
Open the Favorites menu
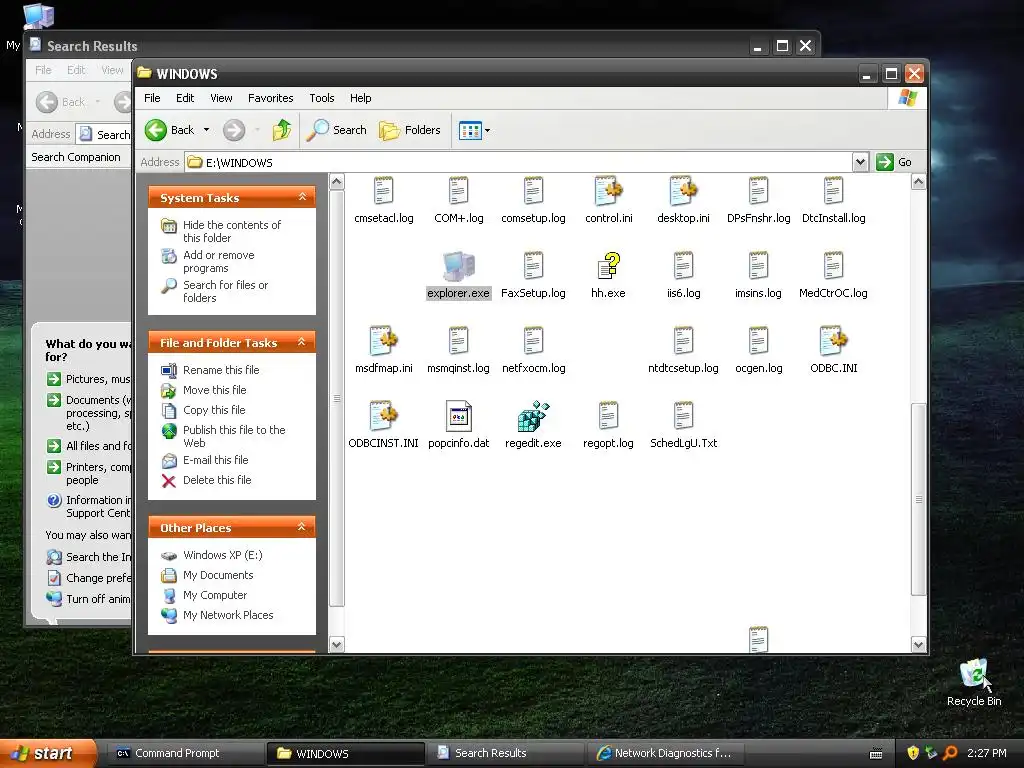[x=270, y=98]
